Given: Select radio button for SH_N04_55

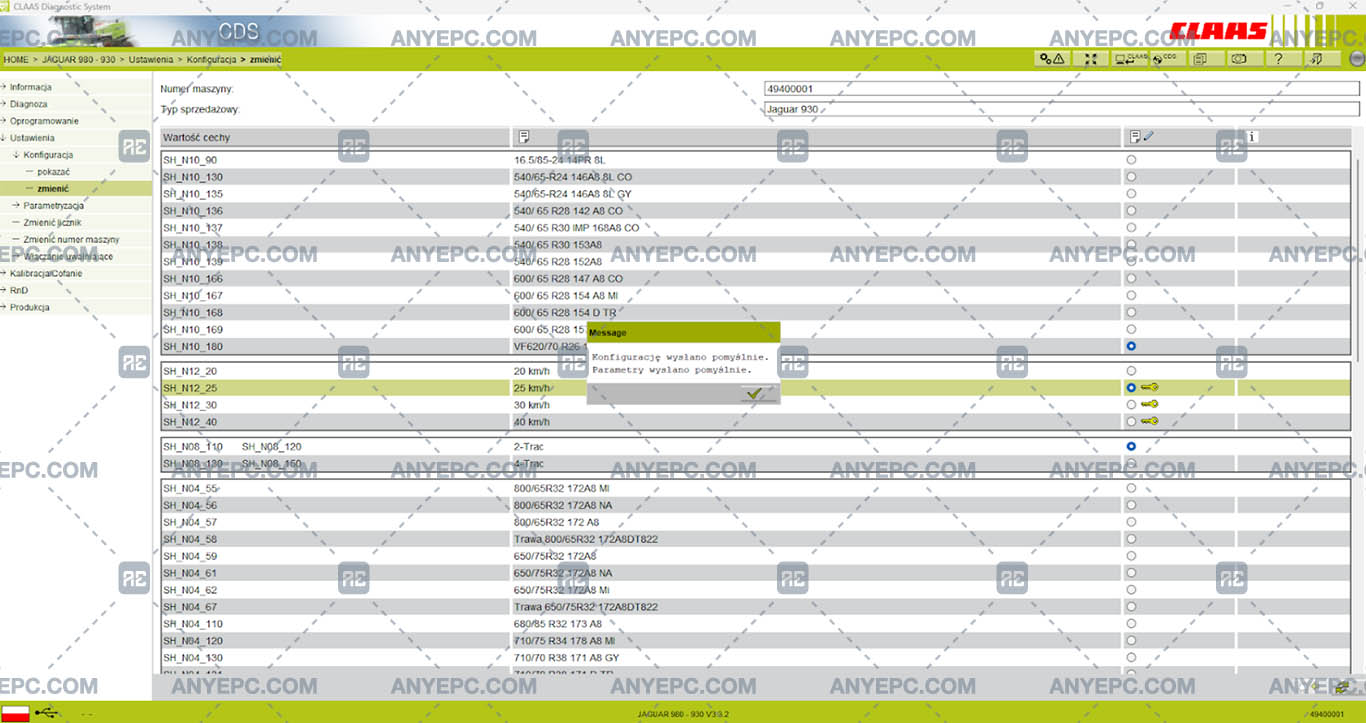Looking at the screenshot, I should click(1131, 488).
